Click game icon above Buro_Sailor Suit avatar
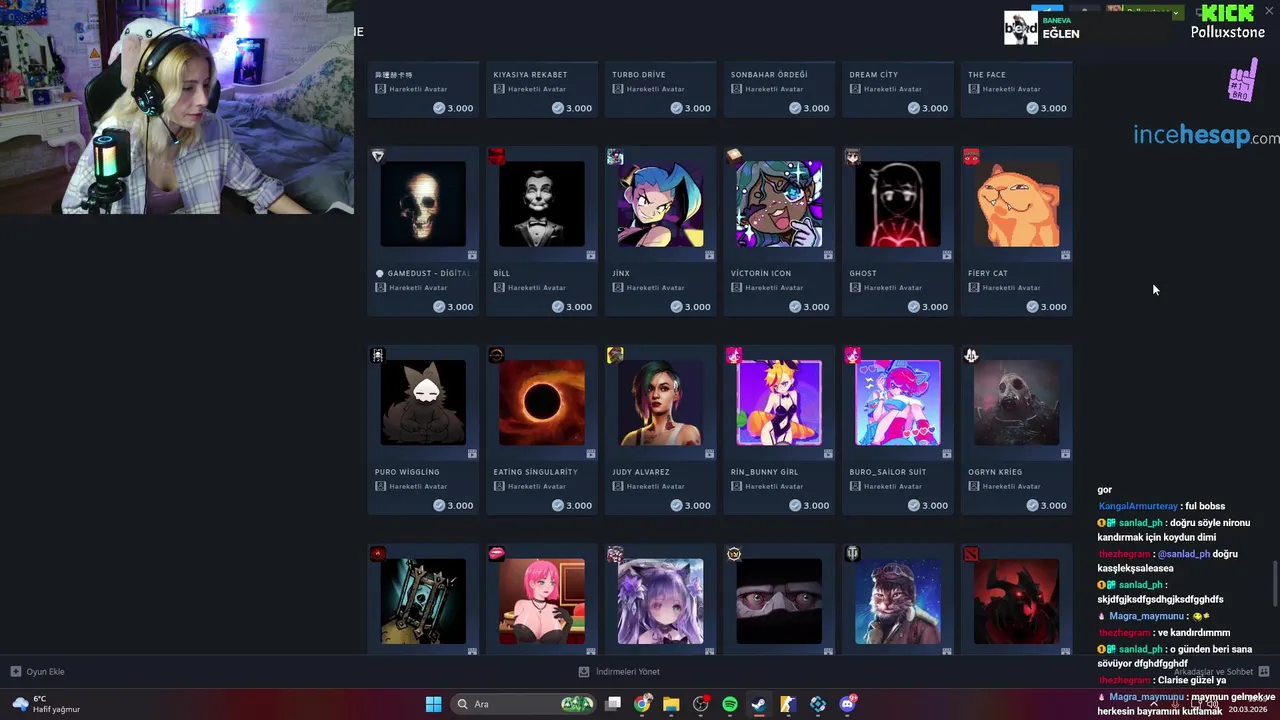This screenshot has width=1280, height=720. click(x=853, y=355)
